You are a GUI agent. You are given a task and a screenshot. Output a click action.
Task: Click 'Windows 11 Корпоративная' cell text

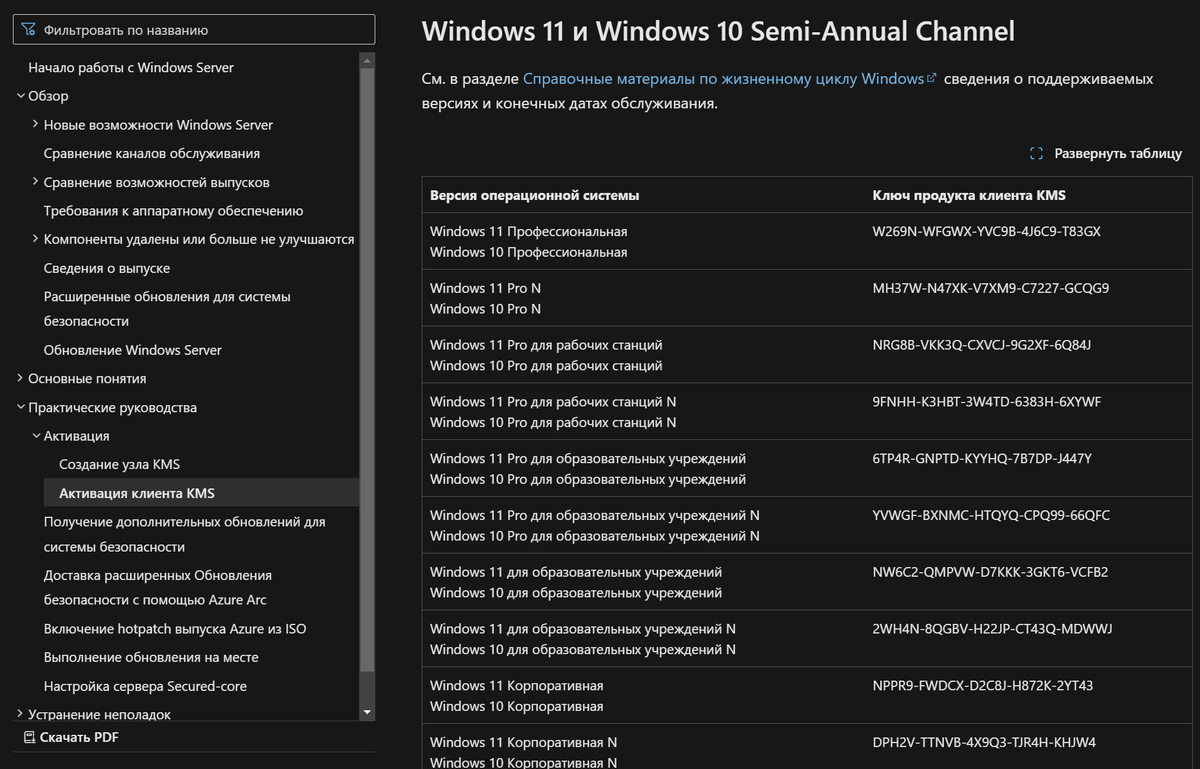tap(517, 686)
